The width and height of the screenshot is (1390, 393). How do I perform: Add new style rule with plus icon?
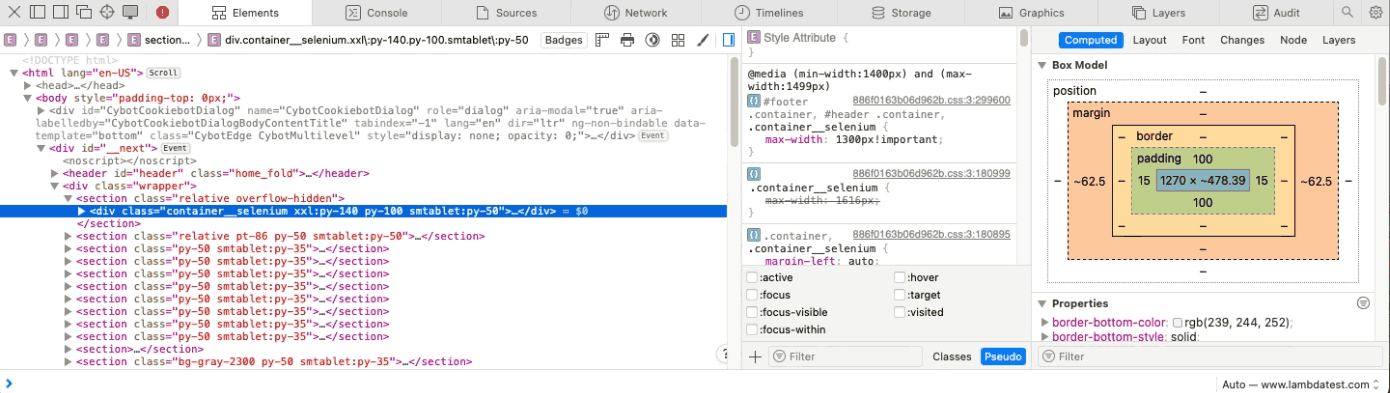tap(755, 356)
